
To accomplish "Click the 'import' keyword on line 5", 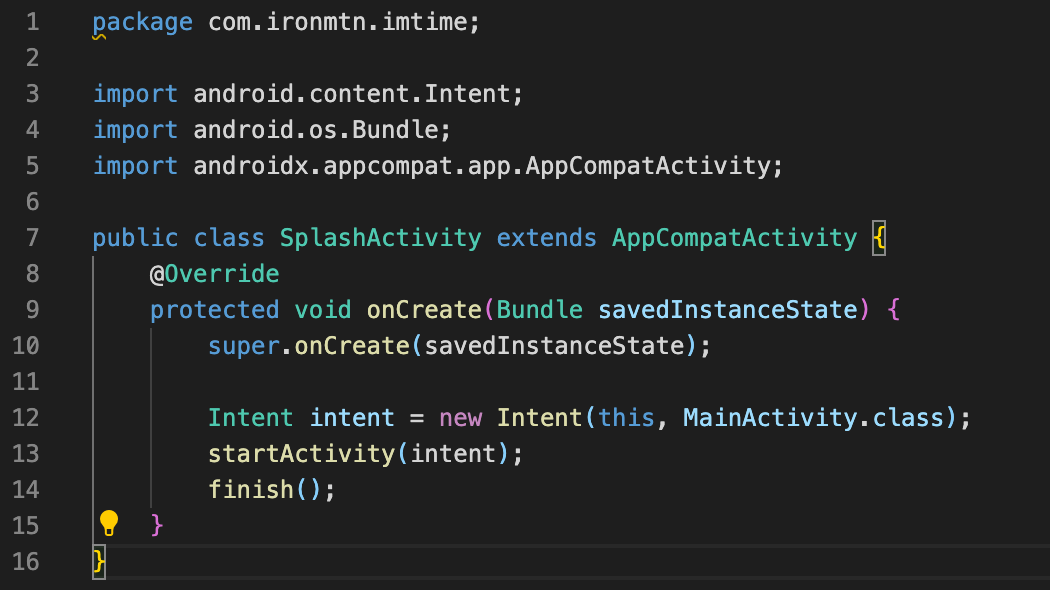I will (x=135, y=166).
